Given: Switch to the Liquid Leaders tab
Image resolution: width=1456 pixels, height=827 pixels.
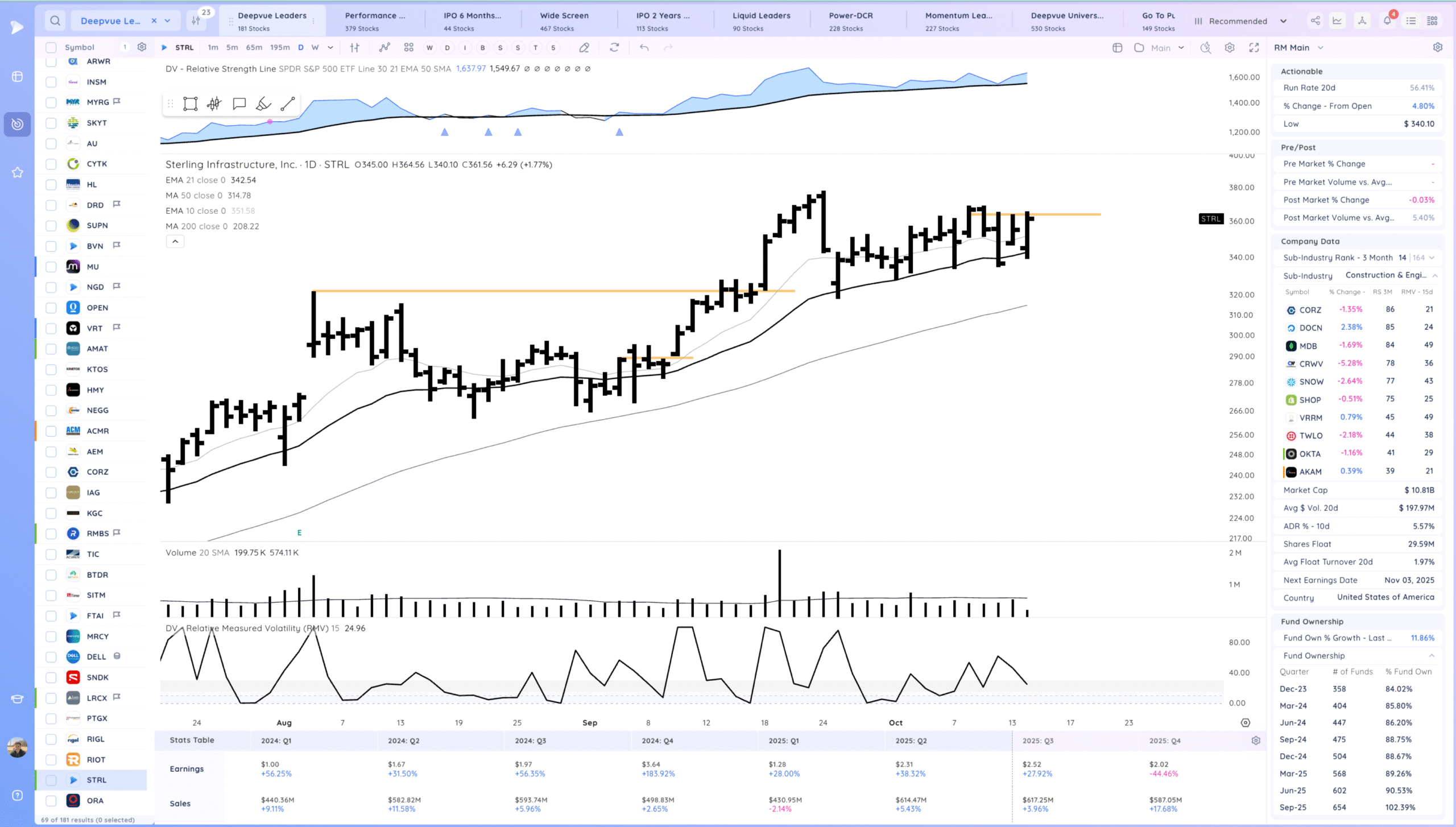Looking at the screenshot, I should coord(761,21).
